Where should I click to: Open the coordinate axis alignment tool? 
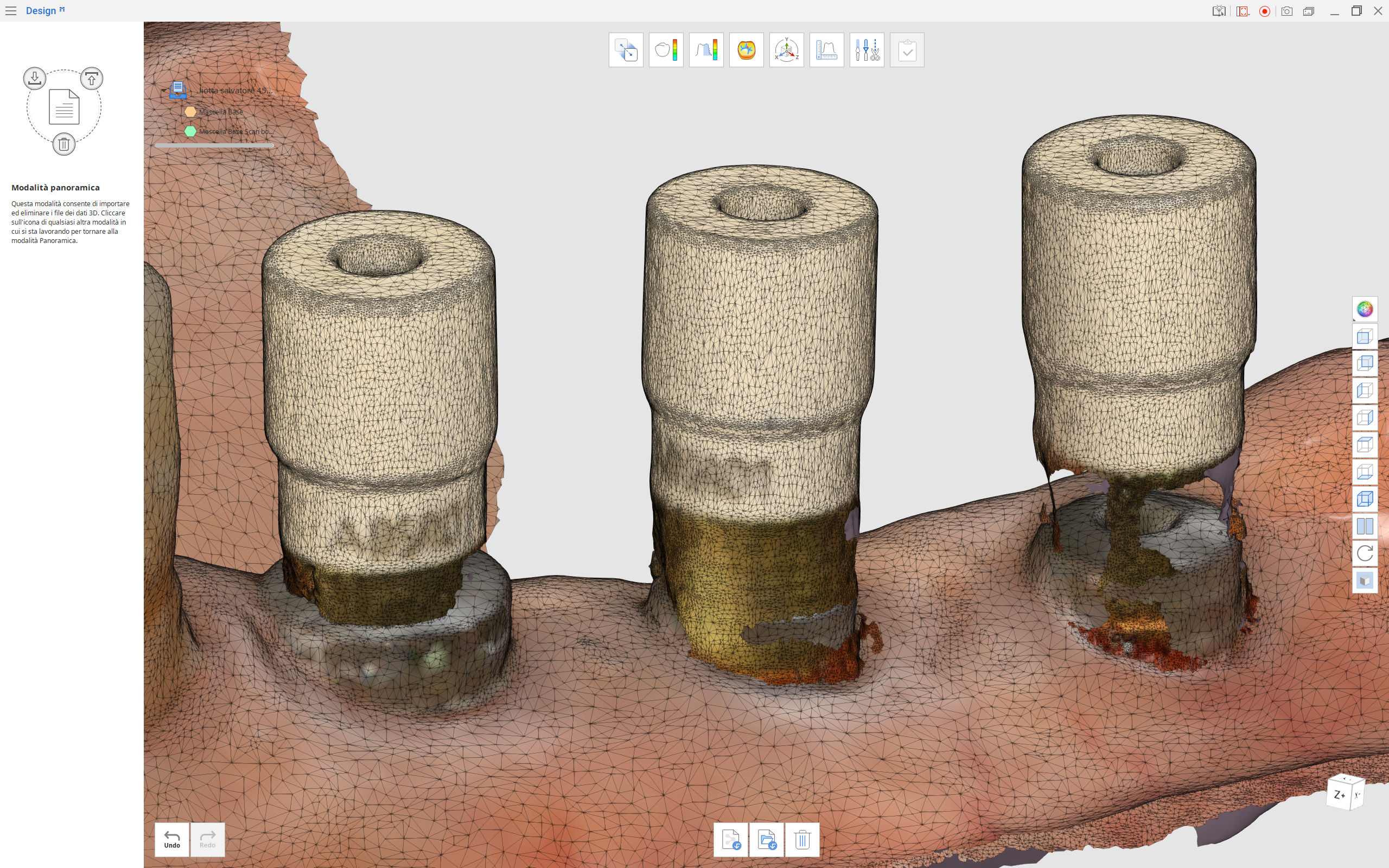[786, 50]
